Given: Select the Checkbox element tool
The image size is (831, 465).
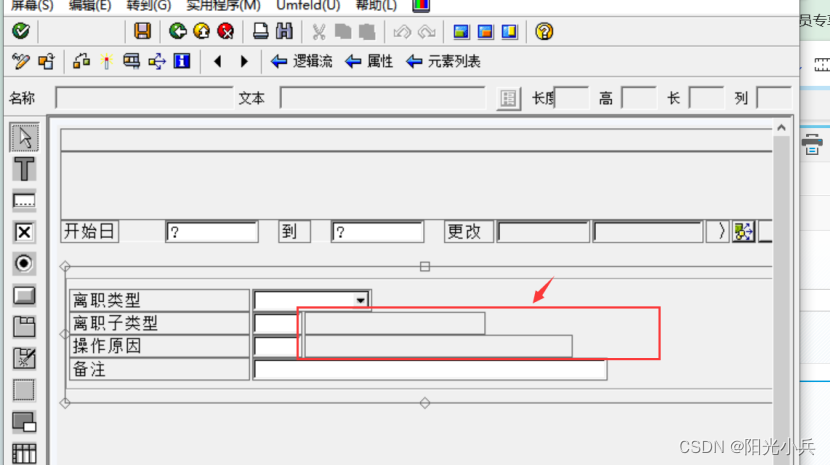Looking at the screenshot, I should [x=24, y=232].
